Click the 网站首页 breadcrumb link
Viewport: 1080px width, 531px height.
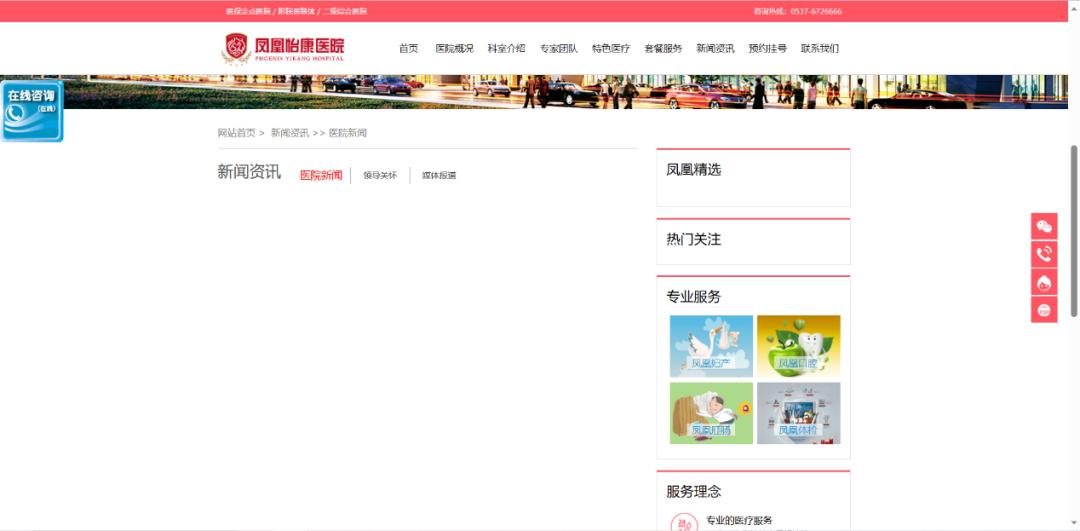236,133
